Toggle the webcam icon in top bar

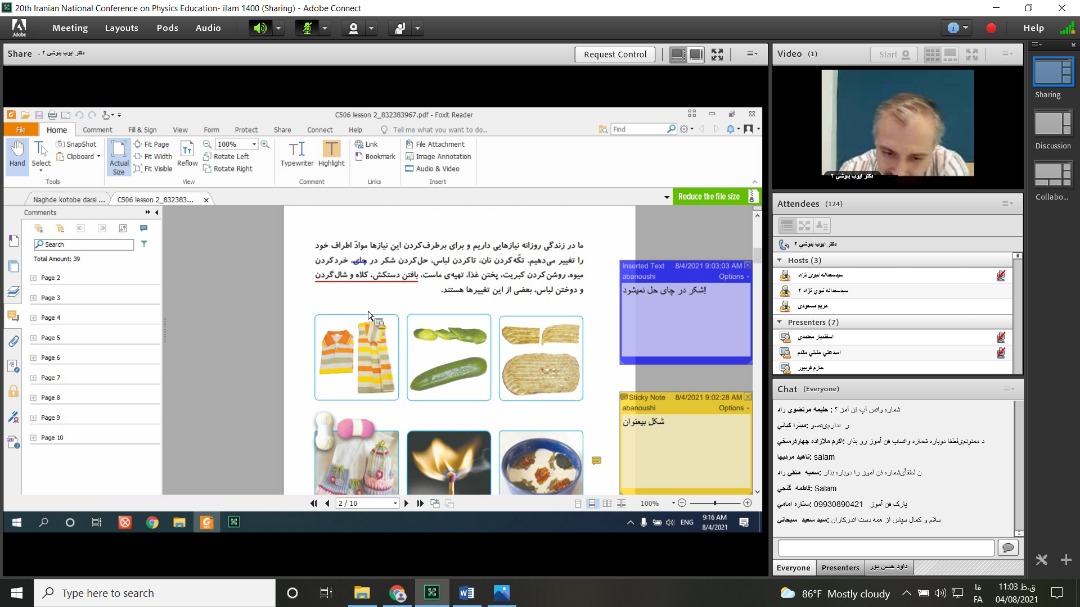tap(353, 28)
